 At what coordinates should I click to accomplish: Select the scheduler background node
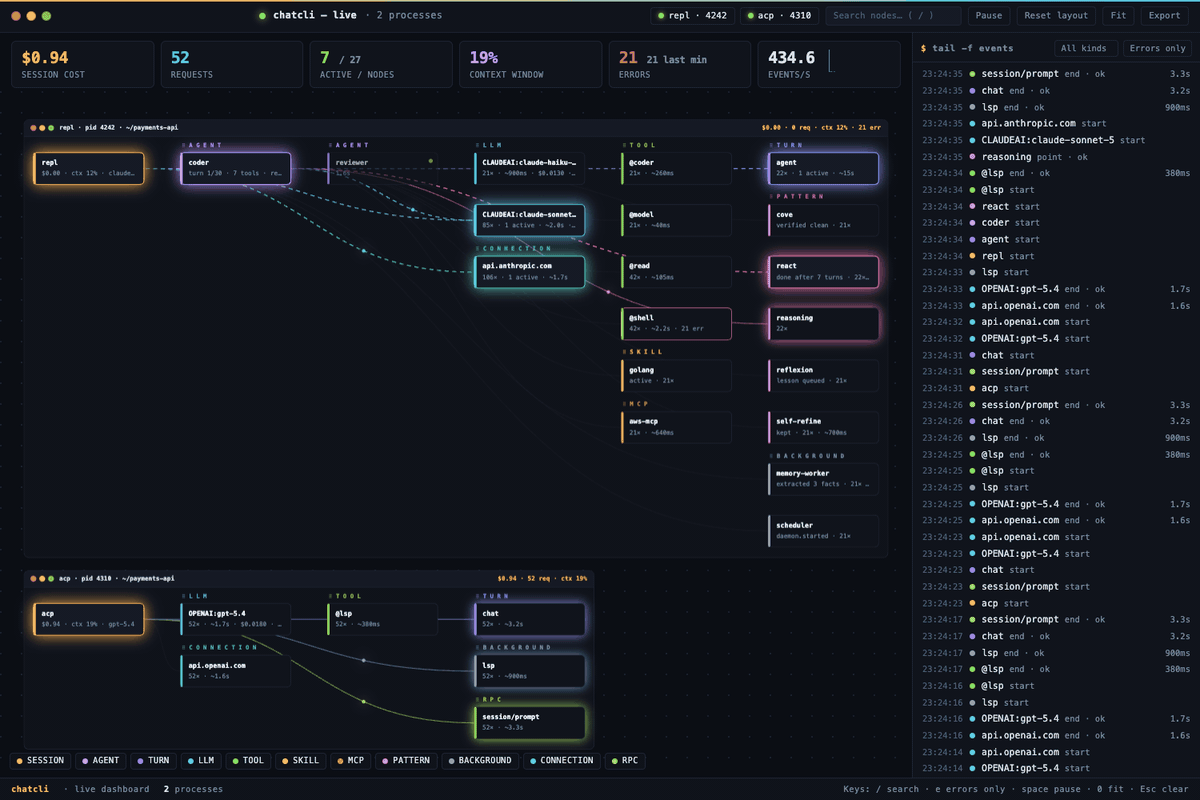(823, 531)
